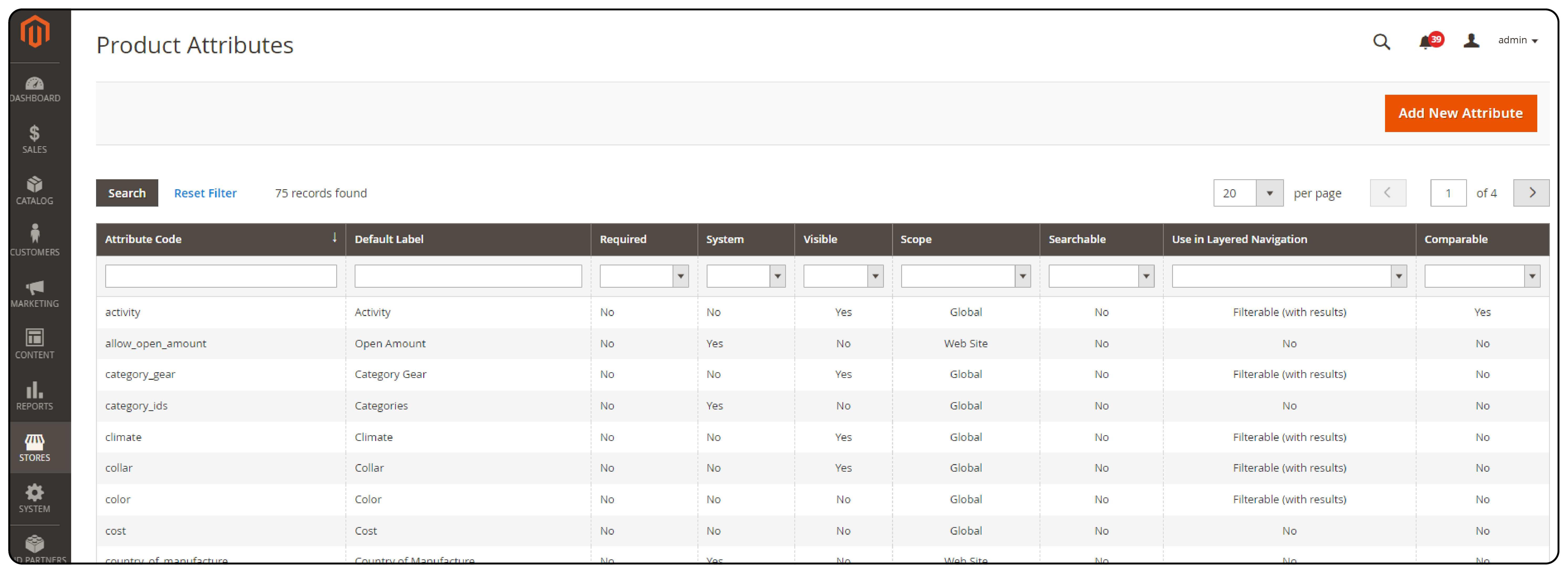Go to next page arrow
Screen dimensions: 1568x573
coord(1531,193)
